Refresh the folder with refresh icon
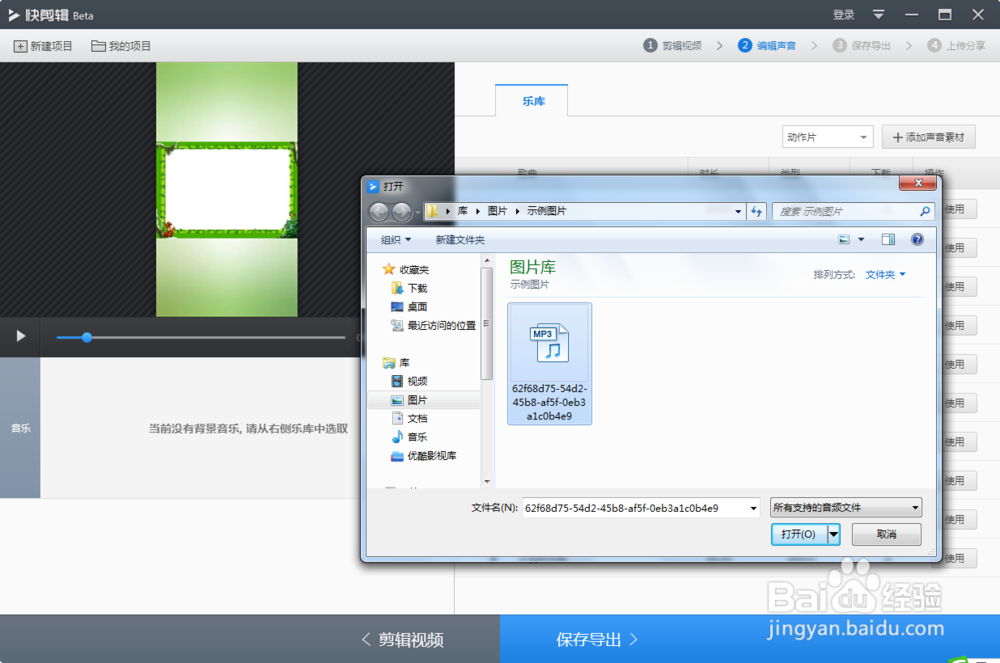The image size is (1000, 663). (x=756, y=211)
